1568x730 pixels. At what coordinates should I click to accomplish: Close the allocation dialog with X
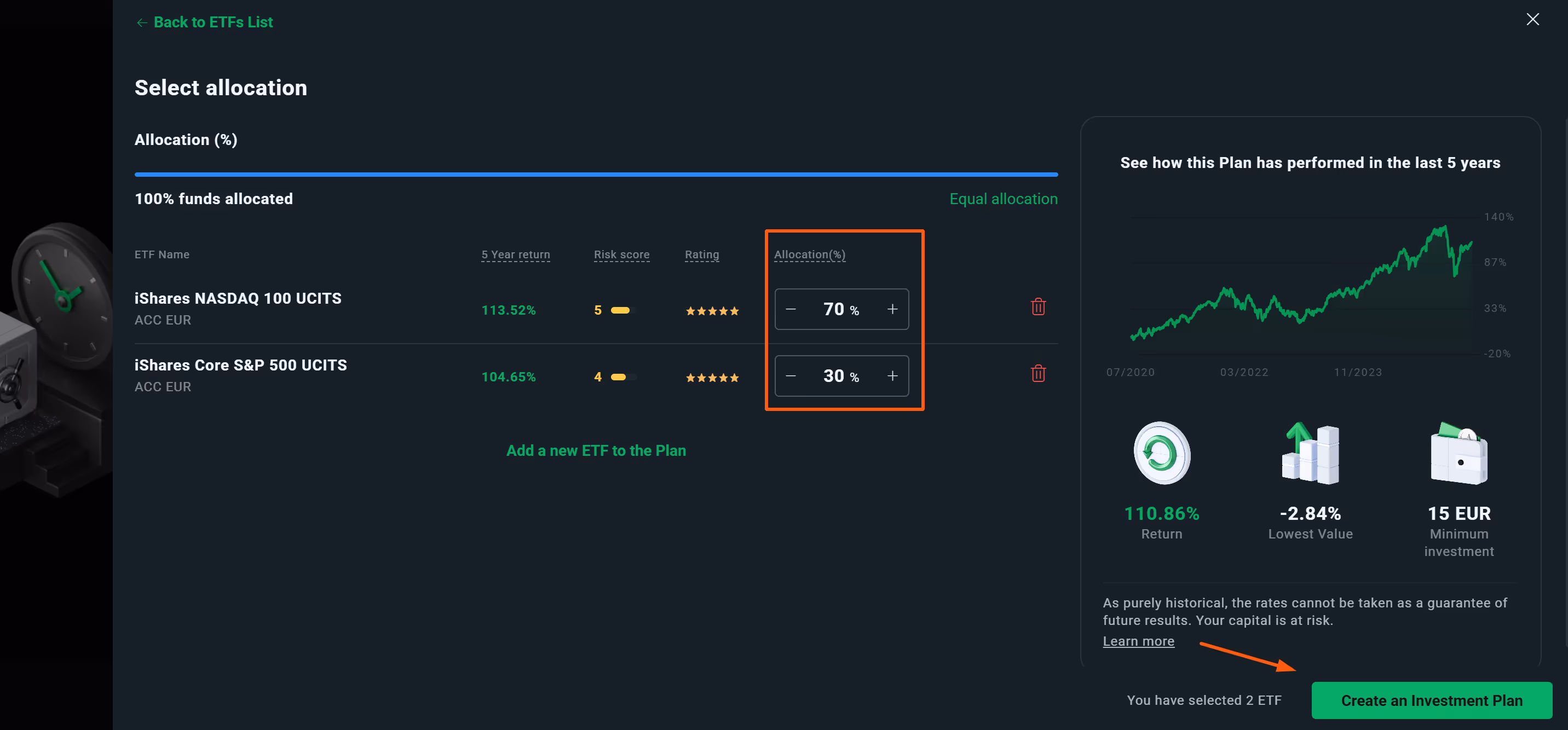pos(1532,20)
